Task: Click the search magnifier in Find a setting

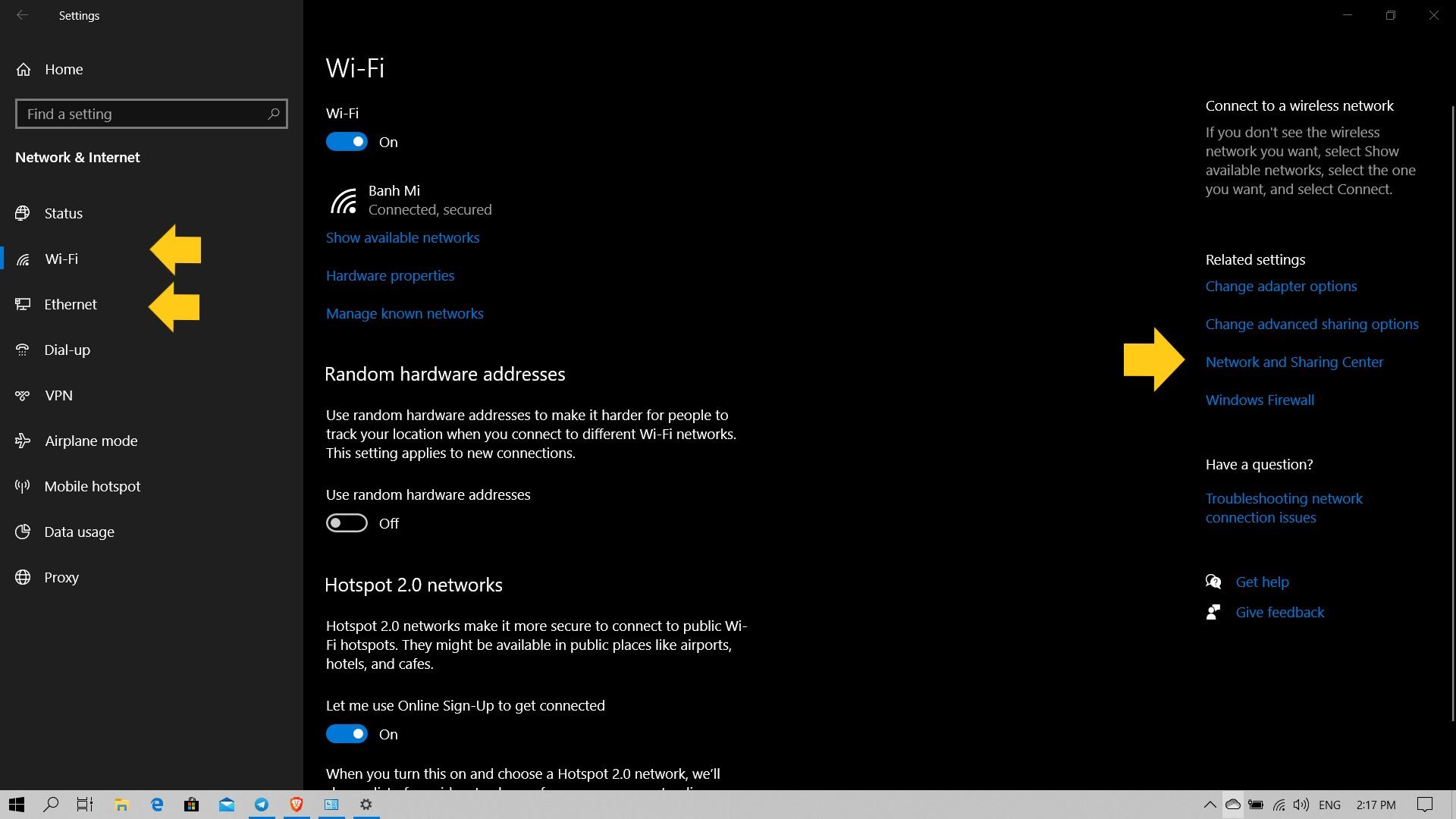Action: (274, 114)
